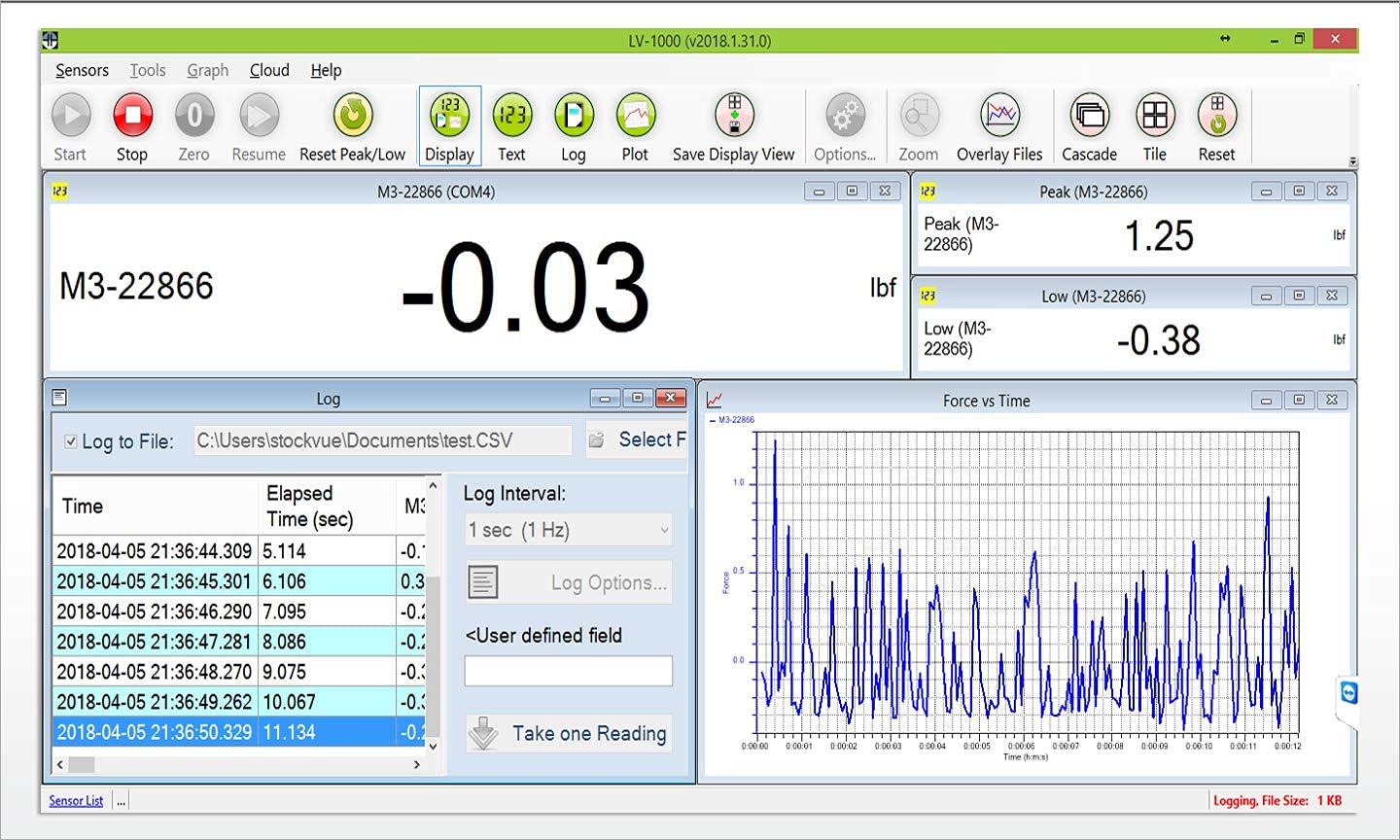1400x840 pixels.
Task: Click the Take one Reading button
Action: (569, 733)
